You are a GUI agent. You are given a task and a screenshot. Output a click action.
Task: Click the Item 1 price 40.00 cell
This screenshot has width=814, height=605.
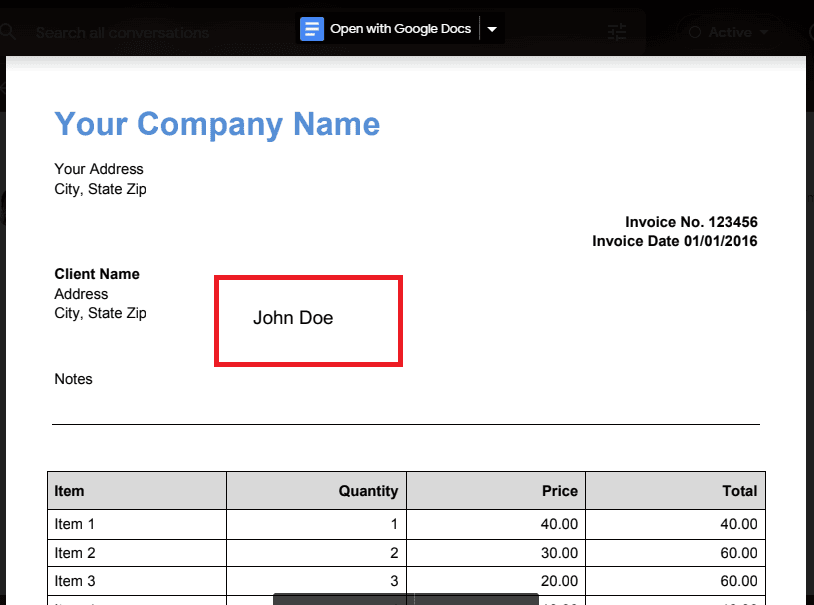496,524
